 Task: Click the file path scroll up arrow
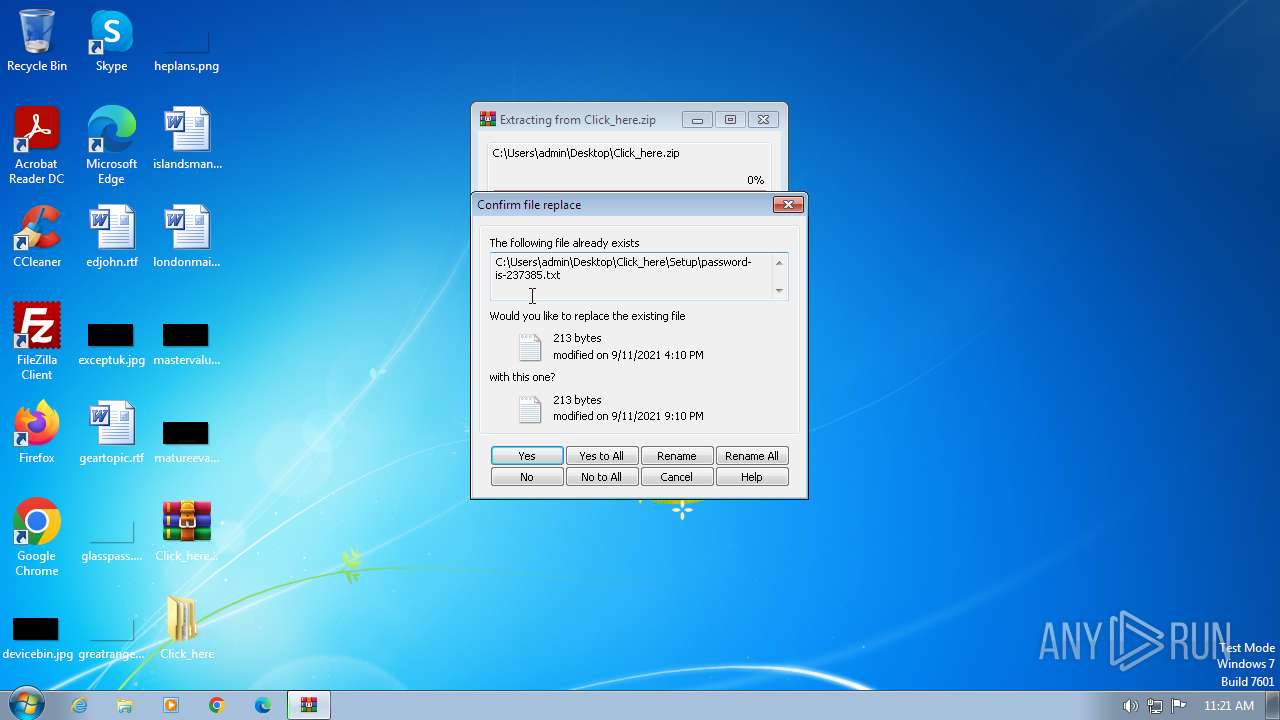(779, 263)
